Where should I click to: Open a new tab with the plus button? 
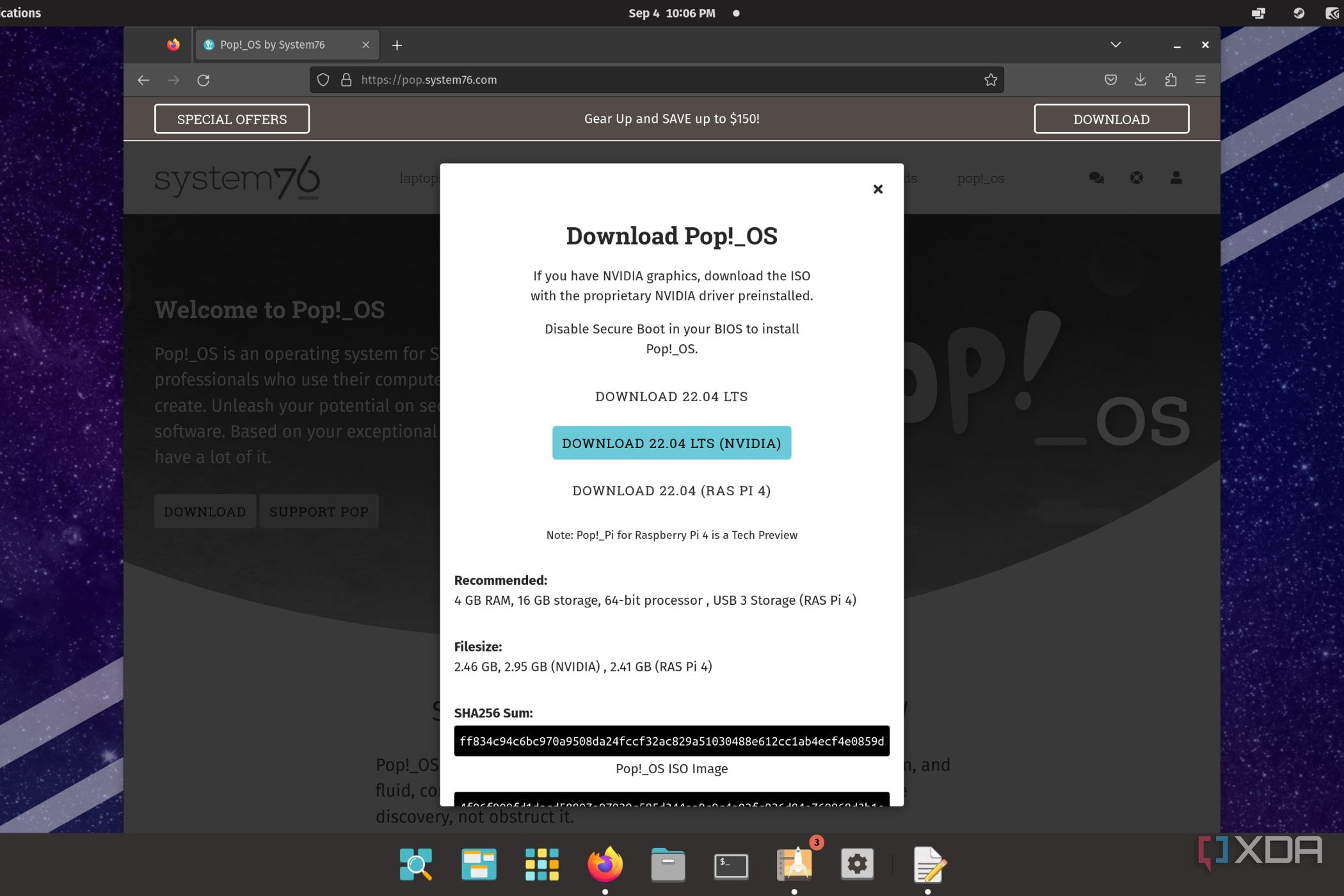coord(397,45)
